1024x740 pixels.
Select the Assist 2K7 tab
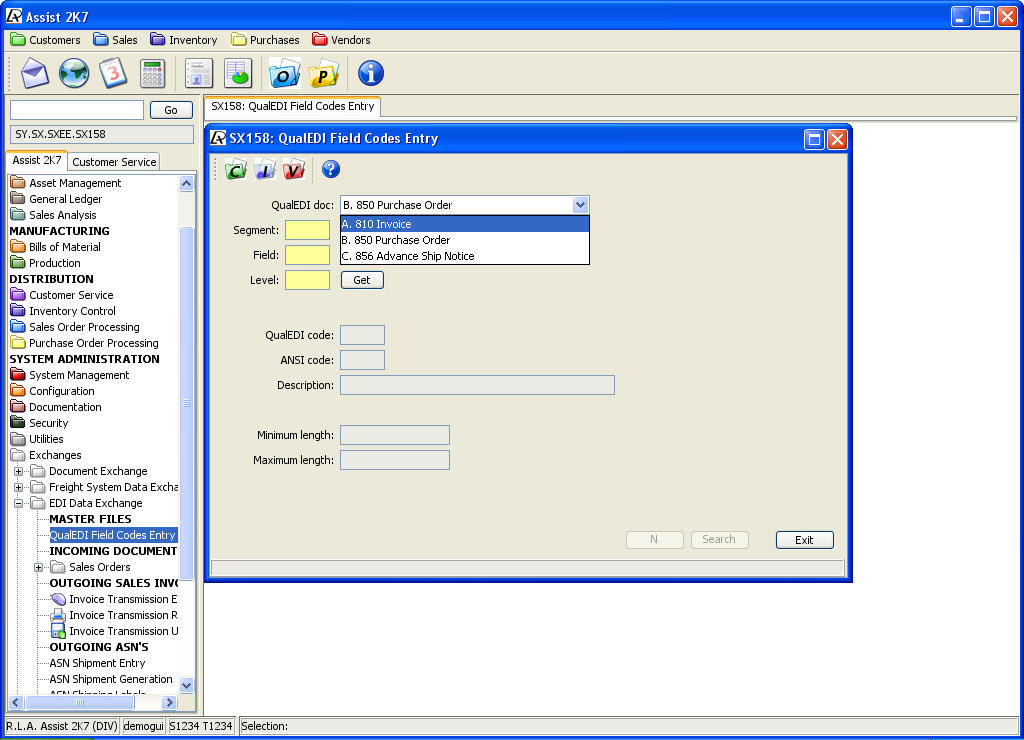[37, 161]
